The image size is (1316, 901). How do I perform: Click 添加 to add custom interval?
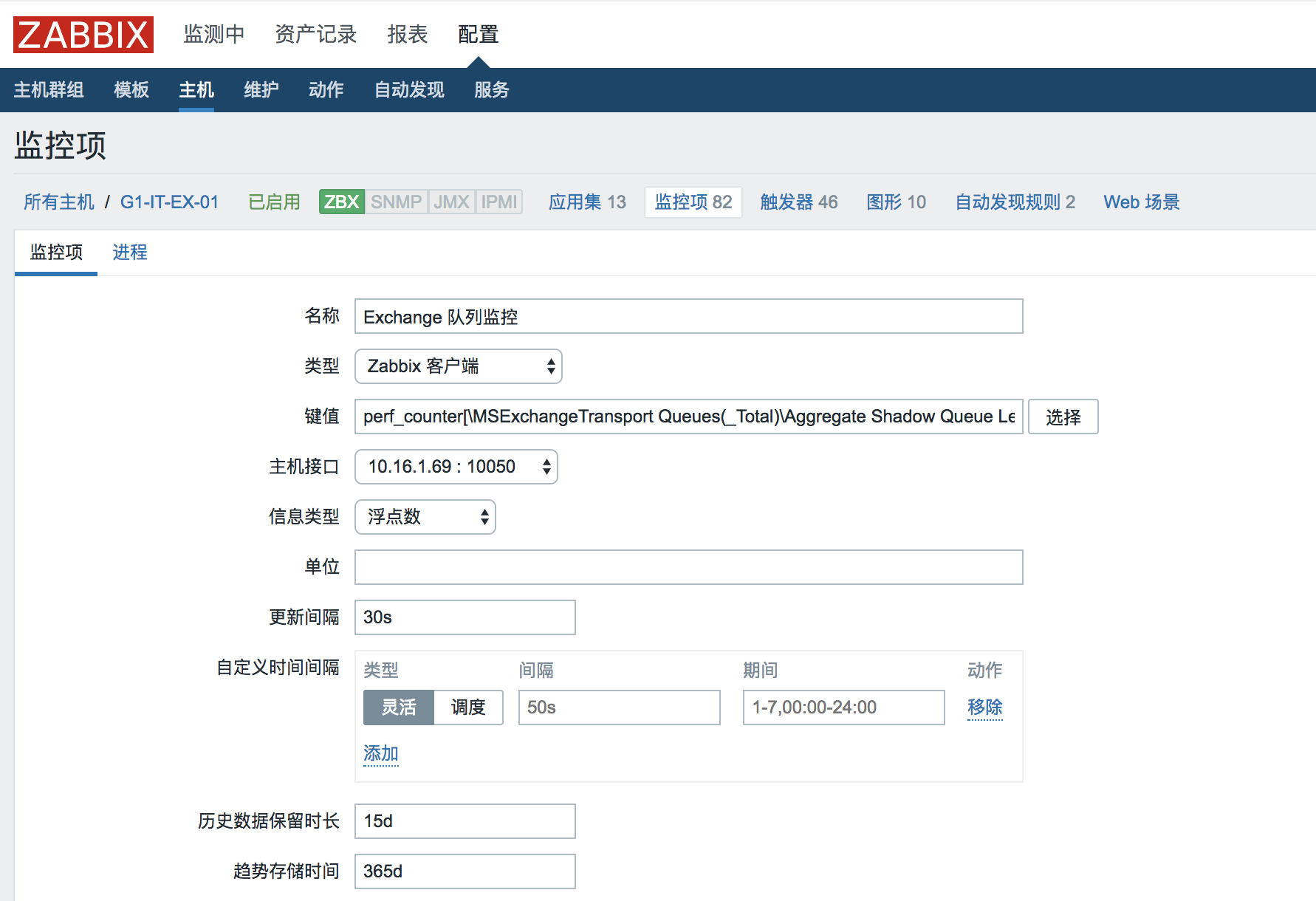point(381,753)
